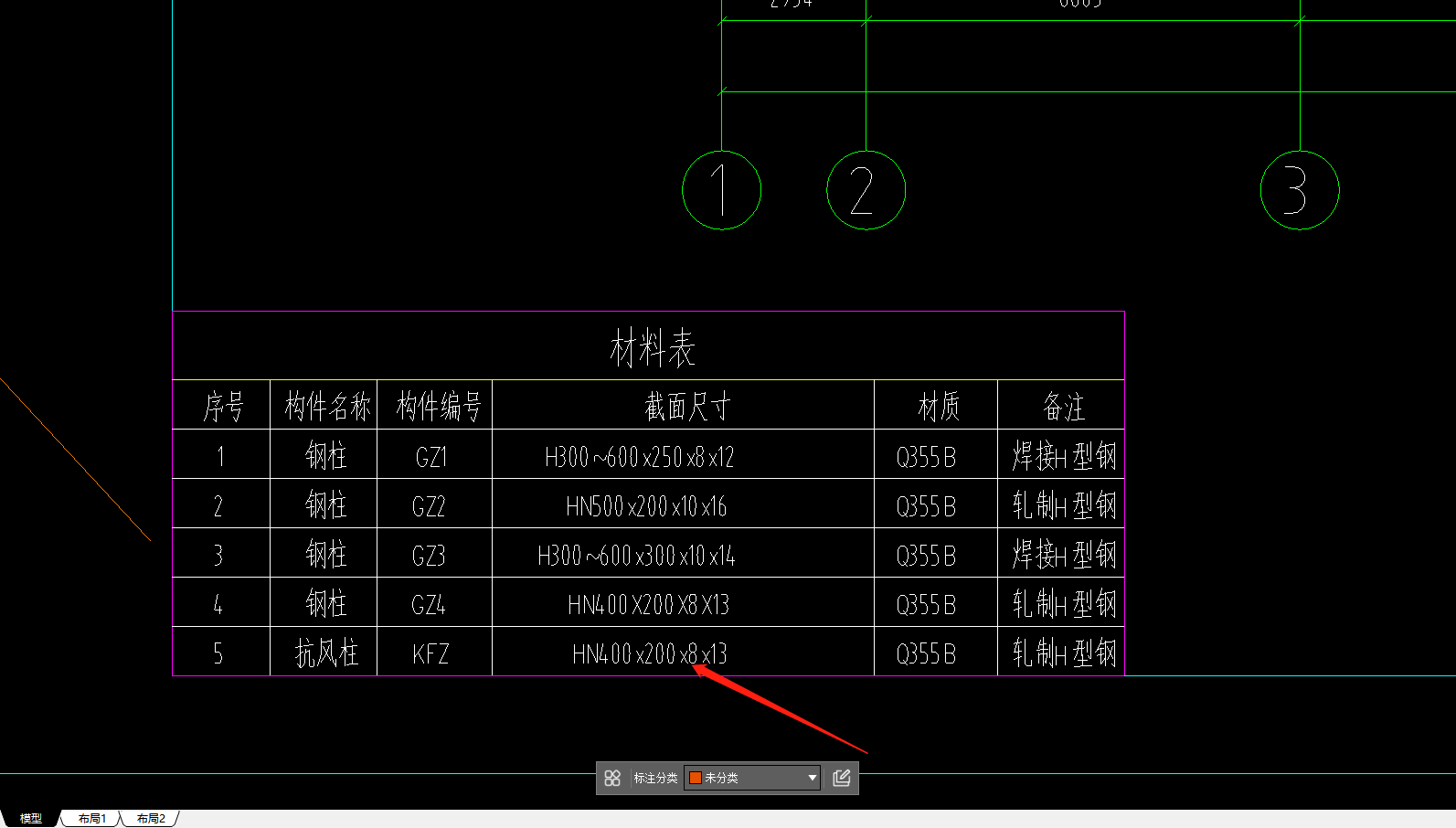The width and height of the screenshot is (1456, 828).
Task: Click Q355B in the KFZ row
Action: (926, 653)
